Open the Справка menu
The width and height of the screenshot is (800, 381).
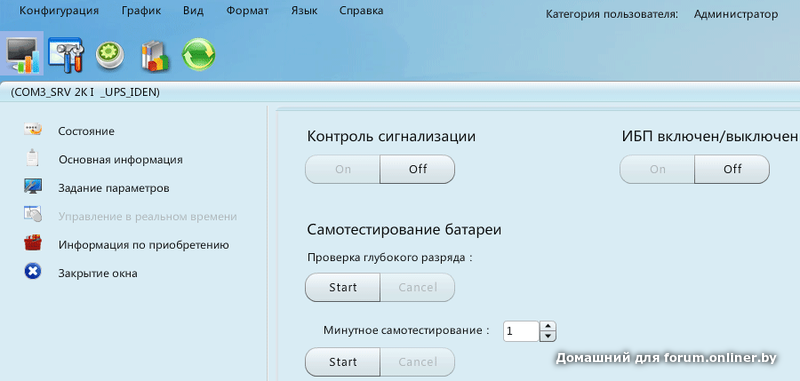[x=361, y=11]
